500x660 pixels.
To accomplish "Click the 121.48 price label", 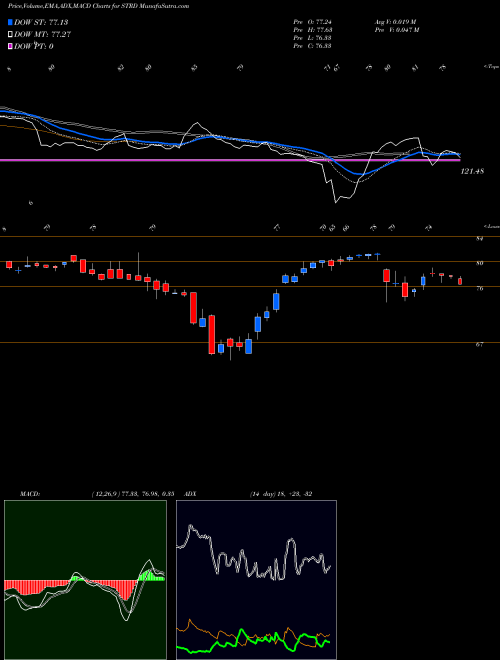I will point(472,171).
